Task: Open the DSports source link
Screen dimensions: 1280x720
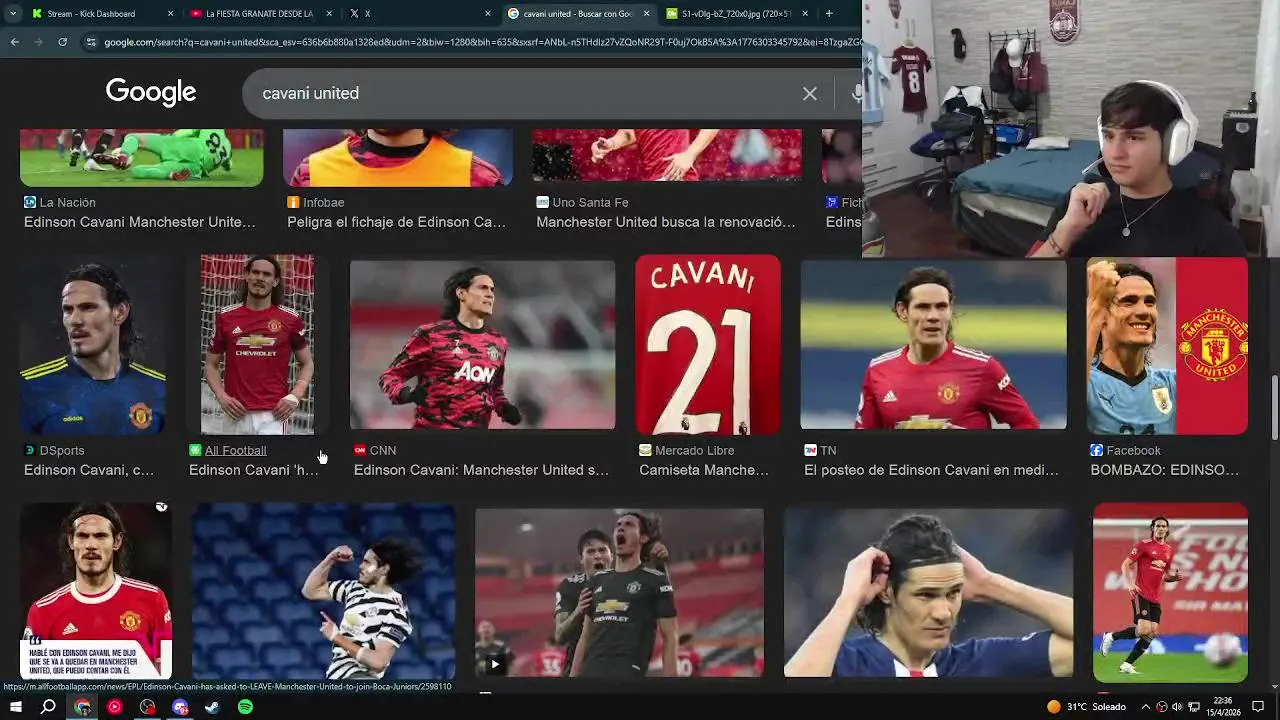Action: 62,451
